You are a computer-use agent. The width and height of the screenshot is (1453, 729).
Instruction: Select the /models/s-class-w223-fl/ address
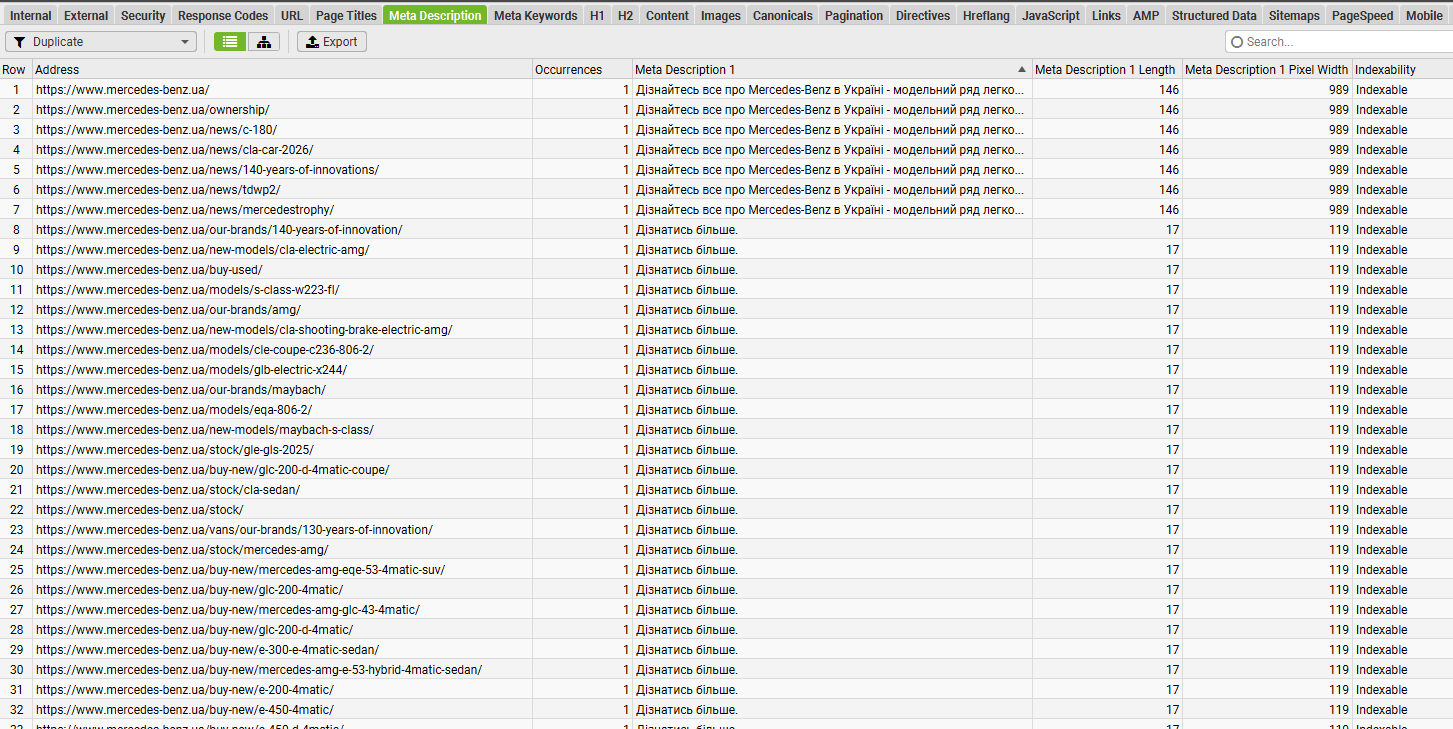[x=187, y=290]
